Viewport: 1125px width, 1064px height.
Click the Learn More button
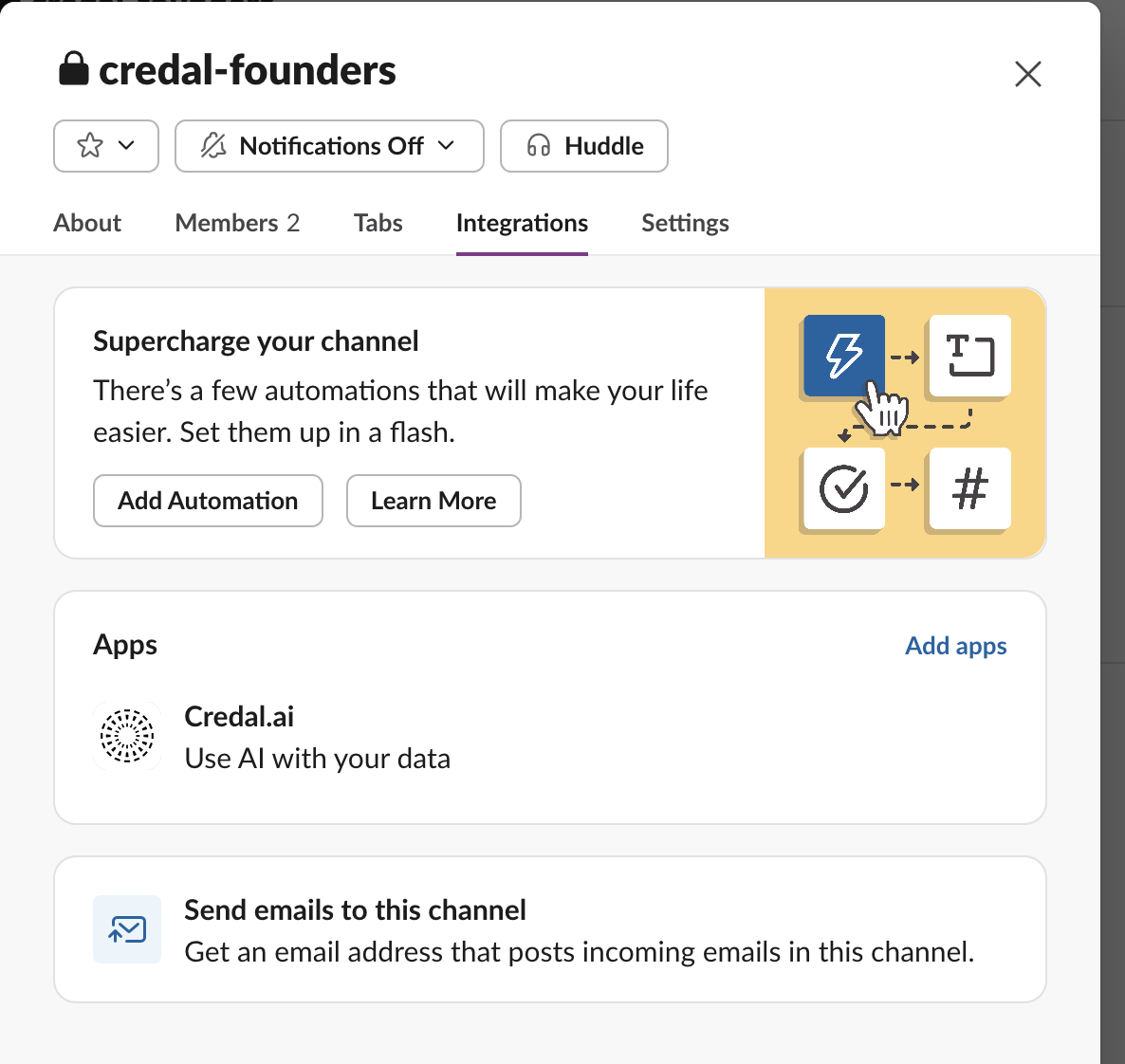pyautogui.click(x=433, y=501)
